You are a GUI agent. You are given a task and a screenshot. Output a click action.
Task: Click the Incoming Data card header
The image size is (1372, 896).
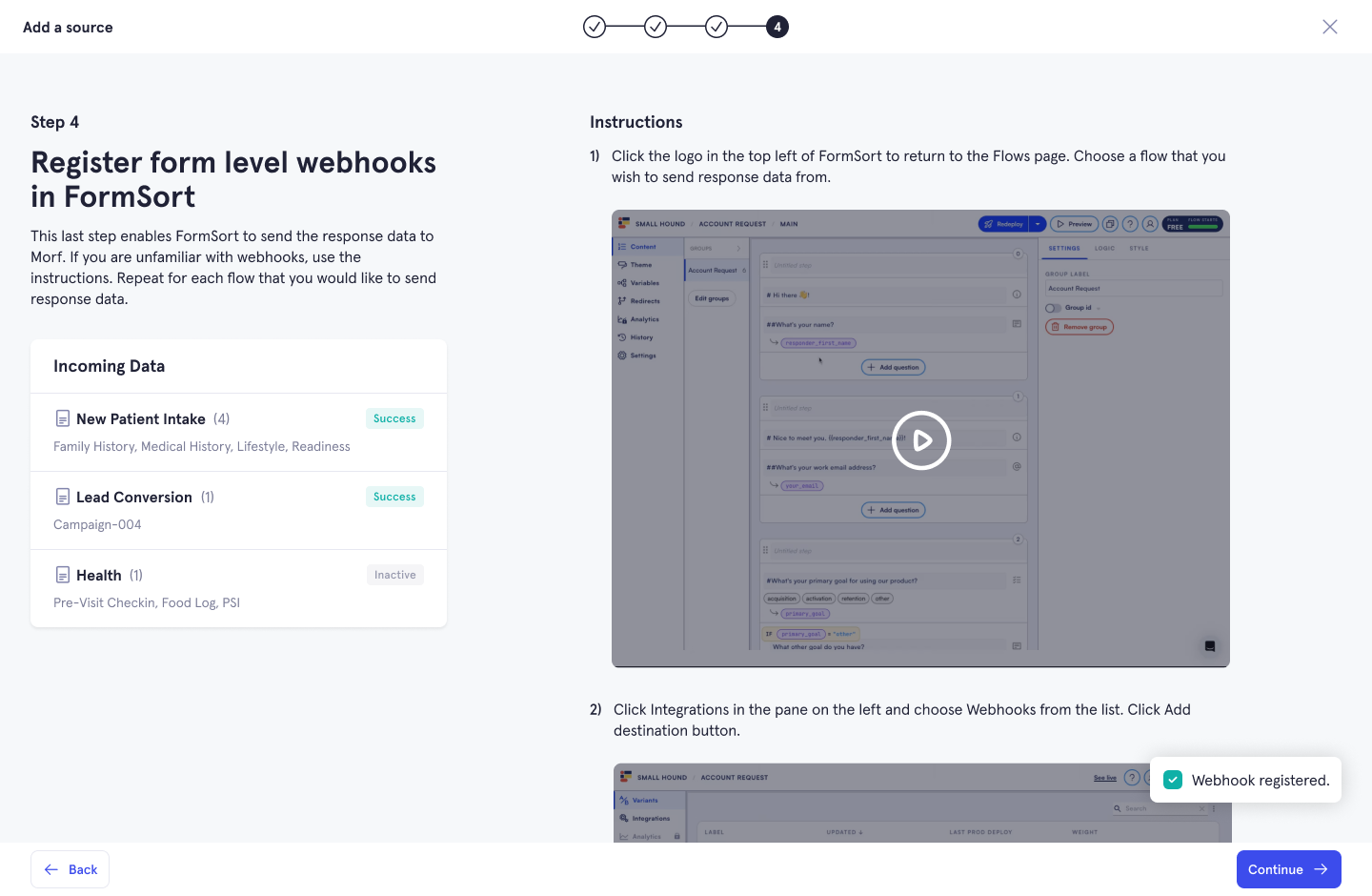238,366
